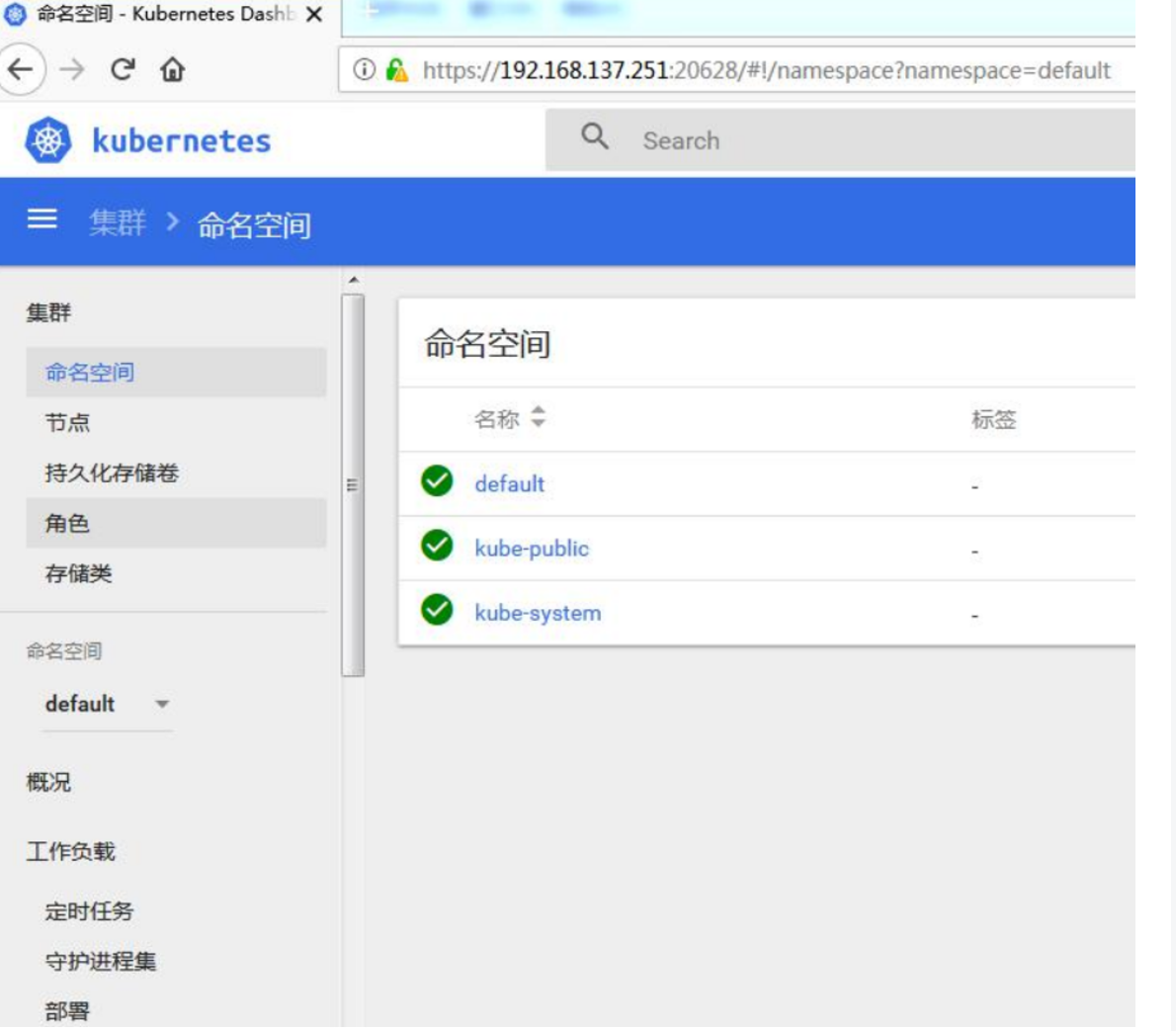The height and width of the screenshot is (1031, 1176).
Task: Click the Kubernetes helm logo icon
Action: (x=48, y=140)
